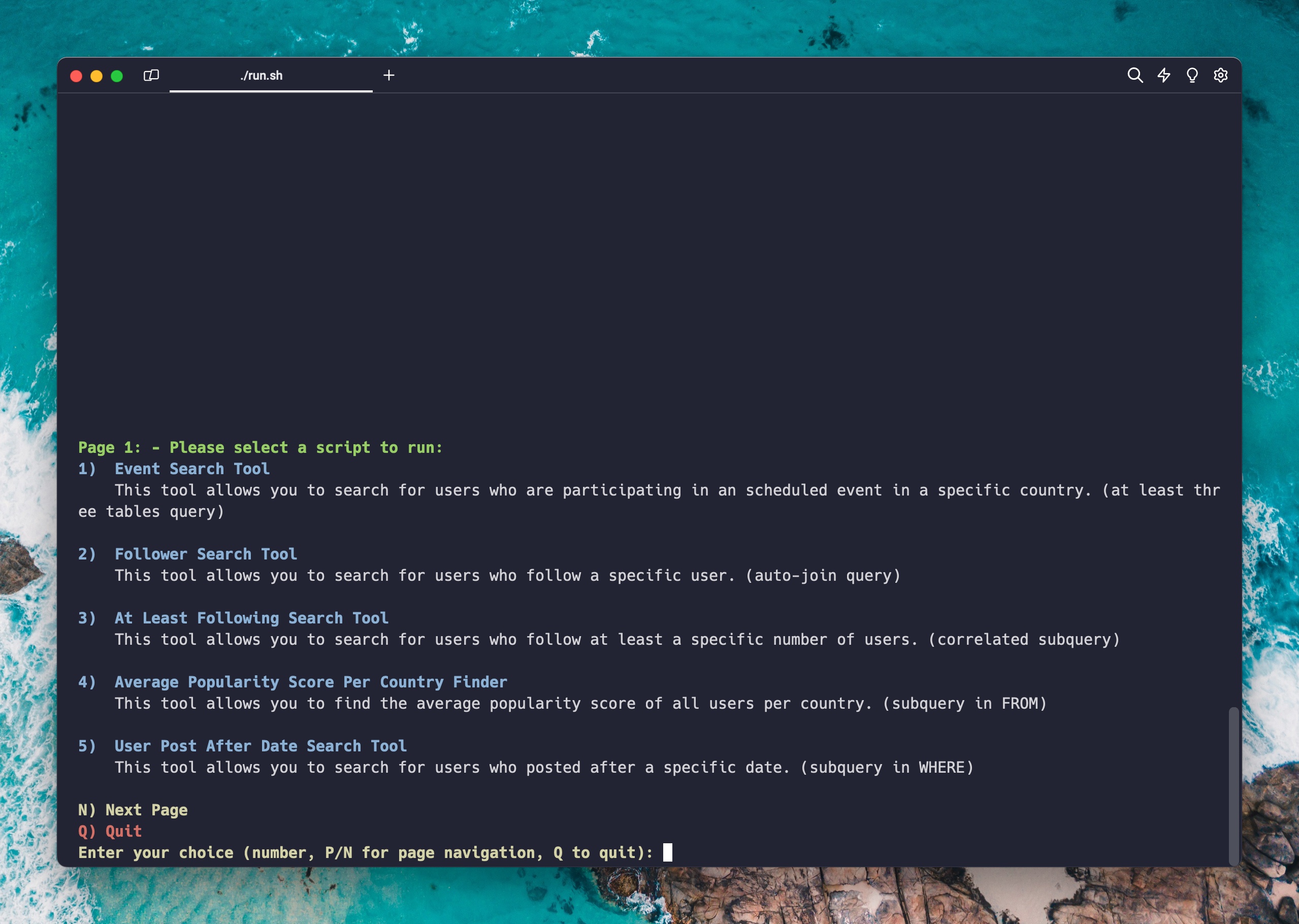Open settings via the gear icon
1299x924 pixels.
click(x=1220, y=75)
